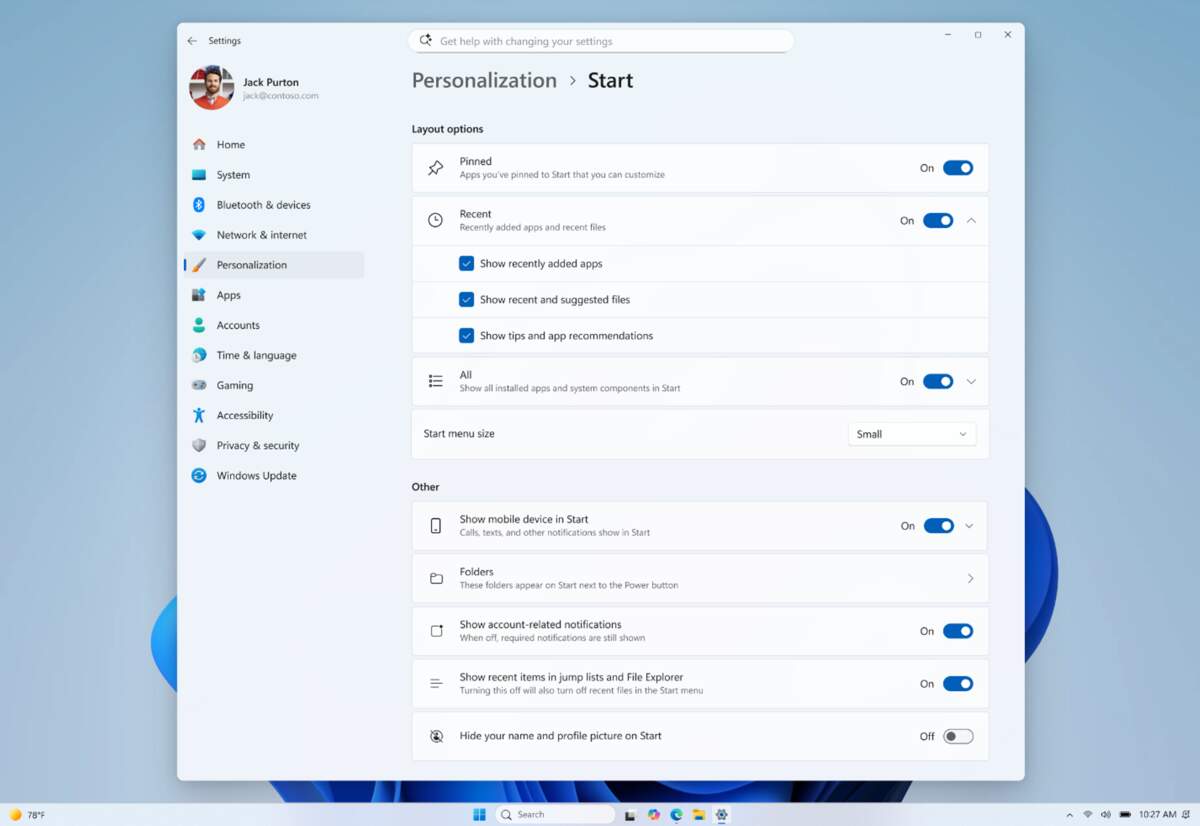Collapse the Recent section chevron
The width and height of the screenshot is (1200, 826).
971,220
